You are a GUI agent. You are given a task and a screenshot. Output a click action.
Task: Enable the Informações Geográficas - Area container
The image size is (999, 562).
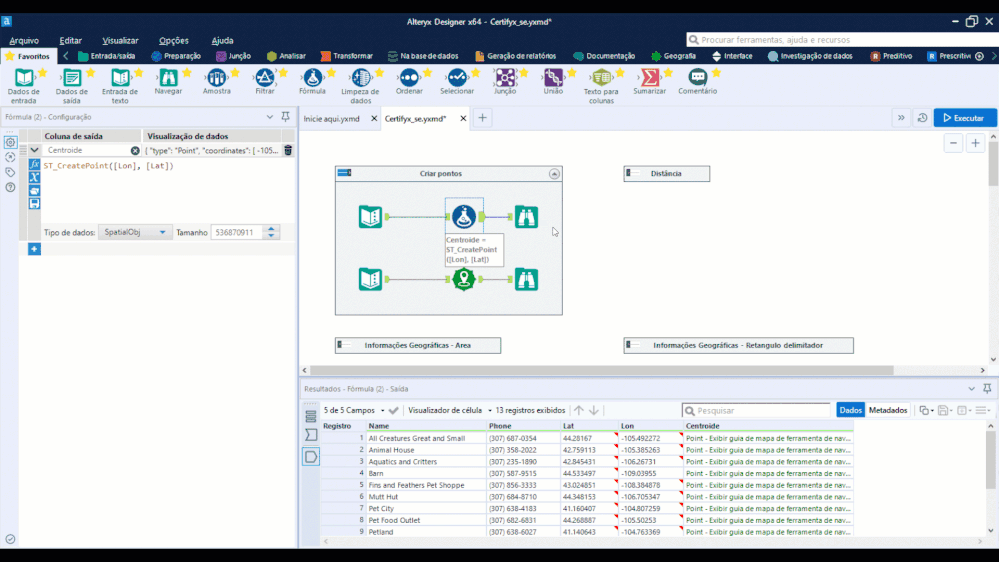[346, 345]
